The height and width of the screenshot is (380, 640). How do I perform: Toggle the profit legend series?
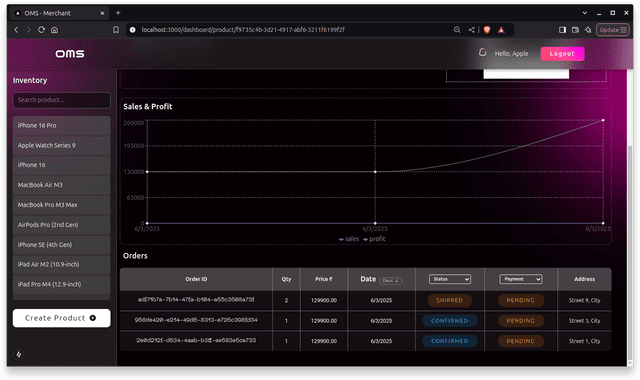(374, 239)
